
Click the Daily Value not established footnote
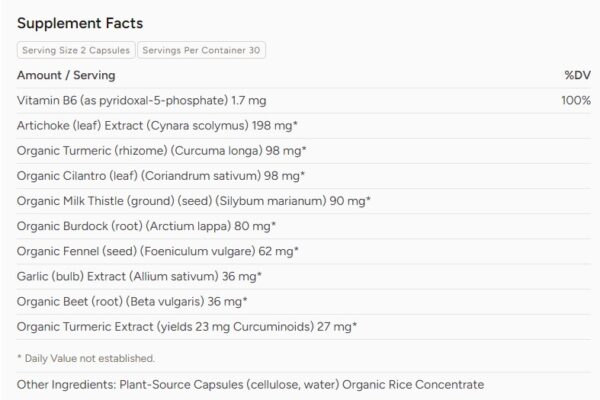86,358
